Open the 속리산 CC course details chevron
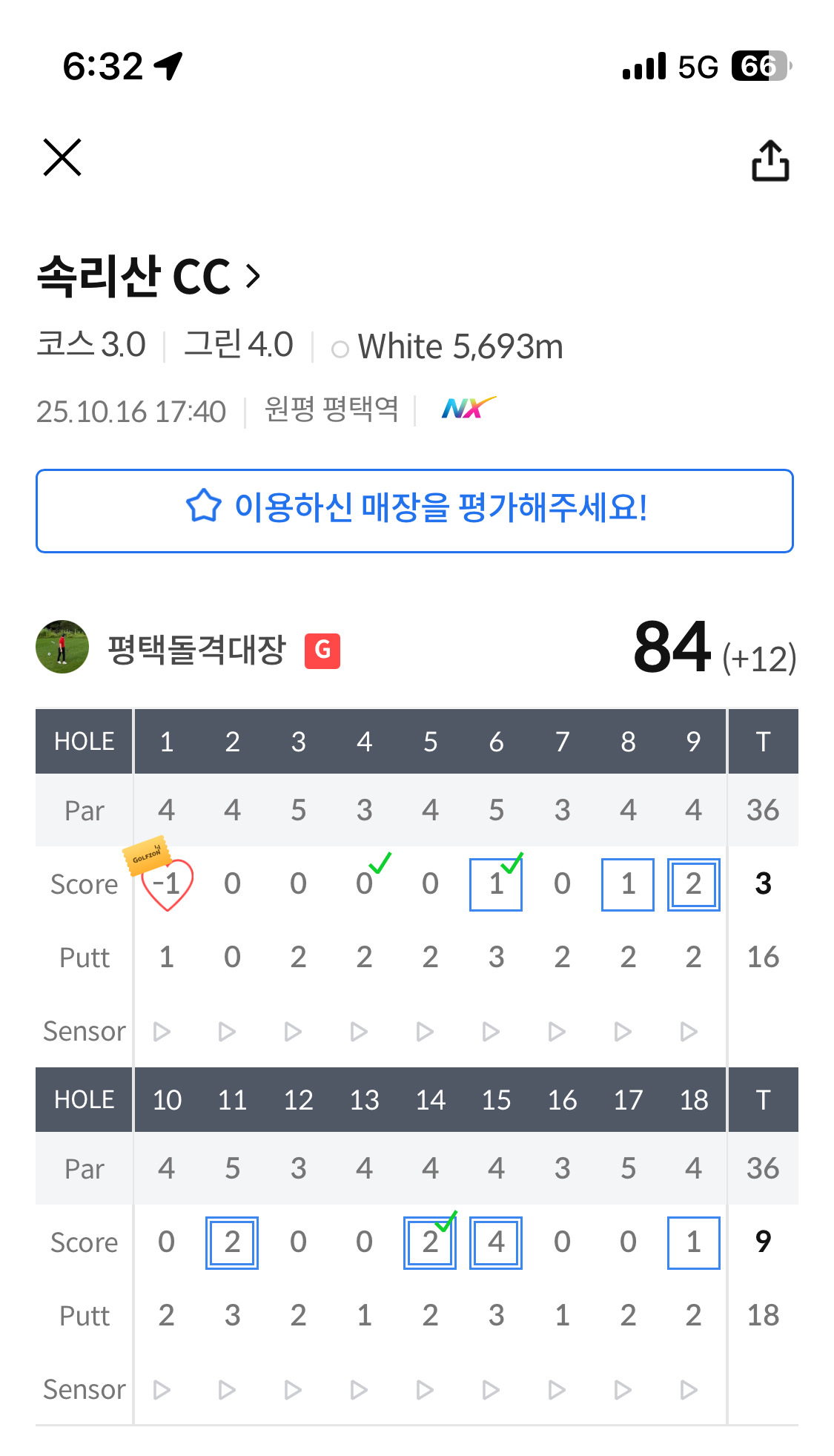The width and height of the screenshot is (834, 1456). coord(254,277)
